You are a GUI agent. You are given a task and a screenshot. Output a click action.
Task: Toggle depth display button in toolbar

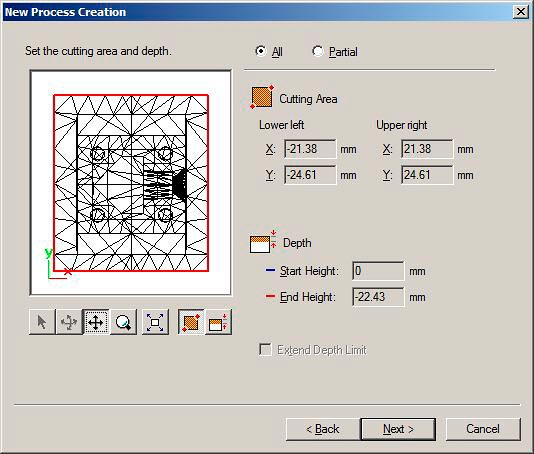point(218,322)
